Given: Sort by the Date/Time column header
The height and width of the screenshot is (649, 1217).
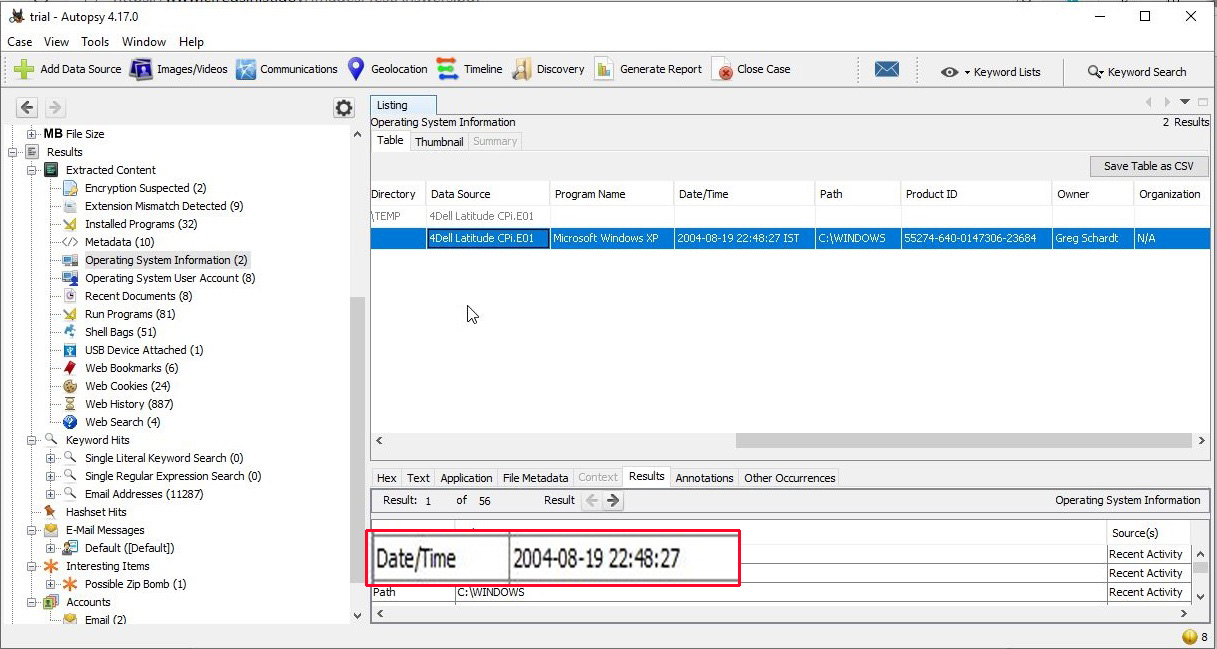Looking at the screenshot, I should (x=744, y=194).
